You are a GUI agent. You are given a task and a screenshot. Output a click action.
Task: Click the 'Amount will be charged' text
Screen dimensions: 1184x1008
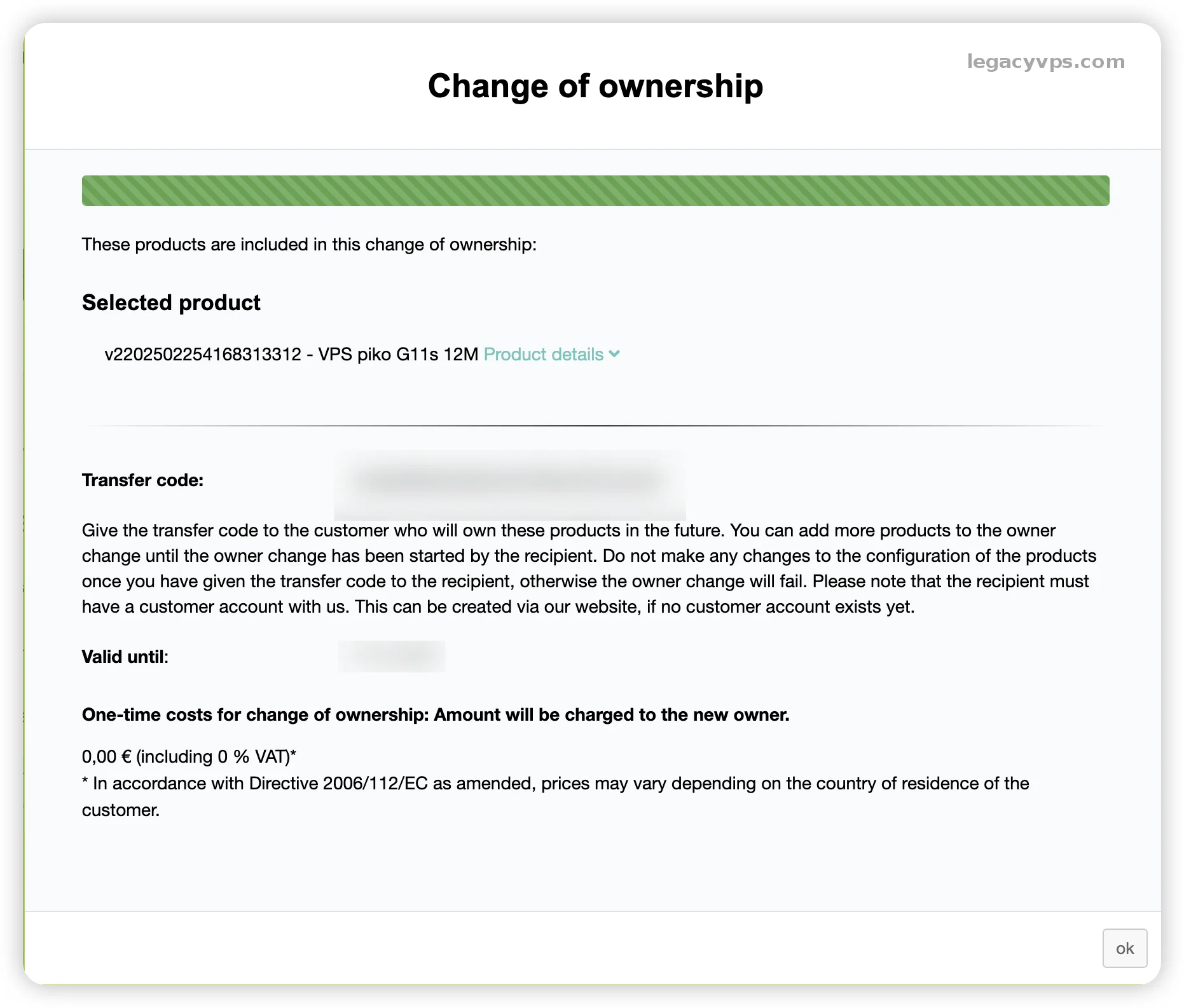(x=612, y=714)
